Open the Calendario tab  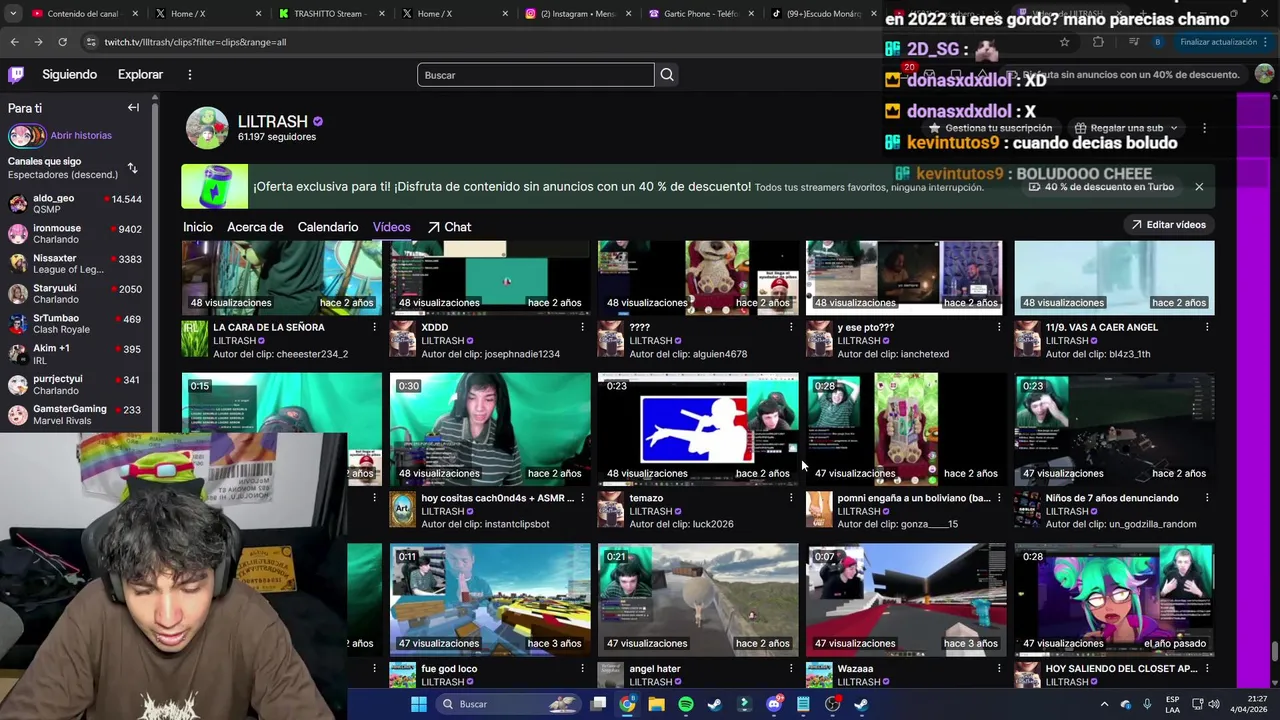[x=328, y=227]
